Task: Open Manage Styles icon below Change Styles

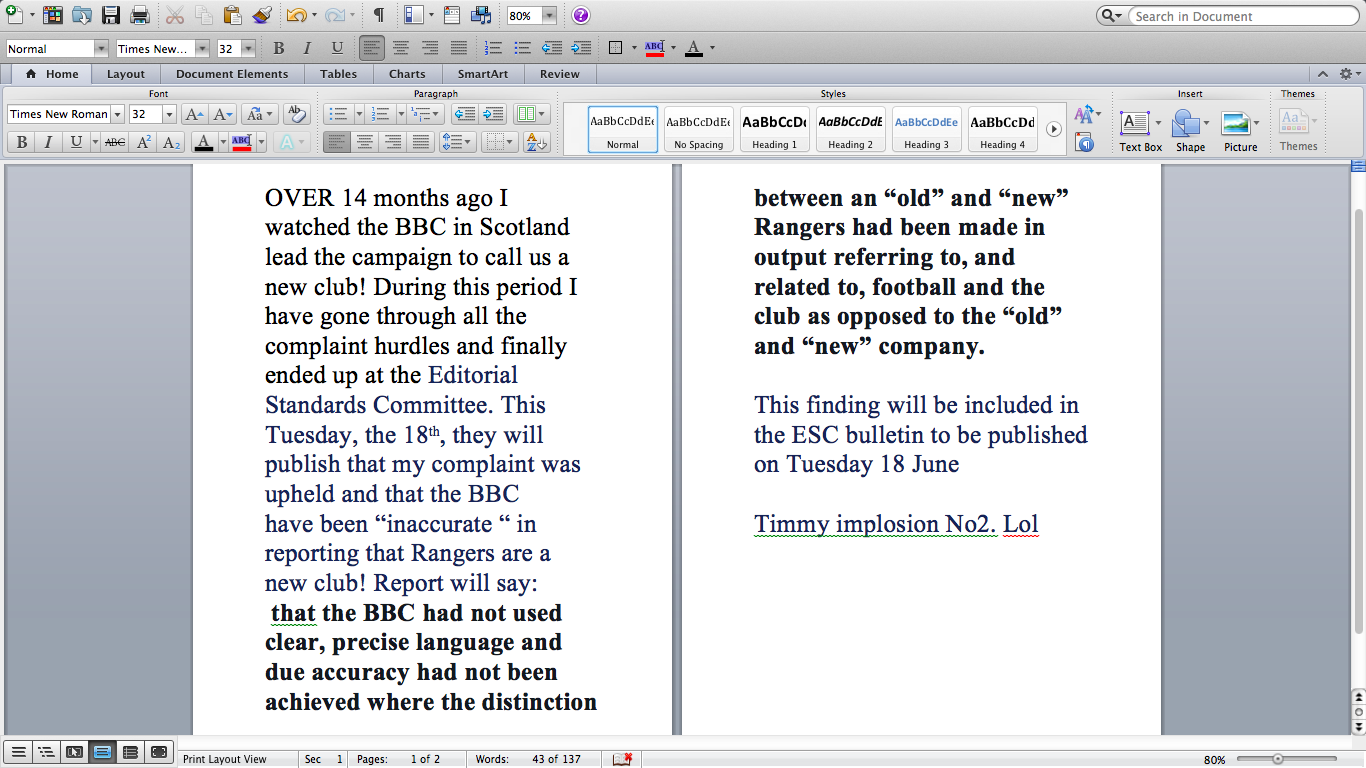Action: 1084,143
